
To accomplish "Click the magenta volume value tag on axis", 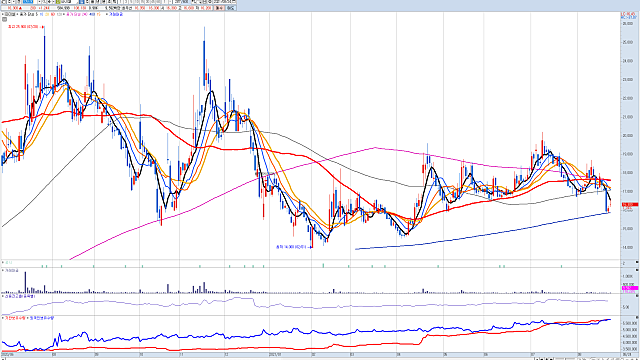I will point(630,288).
